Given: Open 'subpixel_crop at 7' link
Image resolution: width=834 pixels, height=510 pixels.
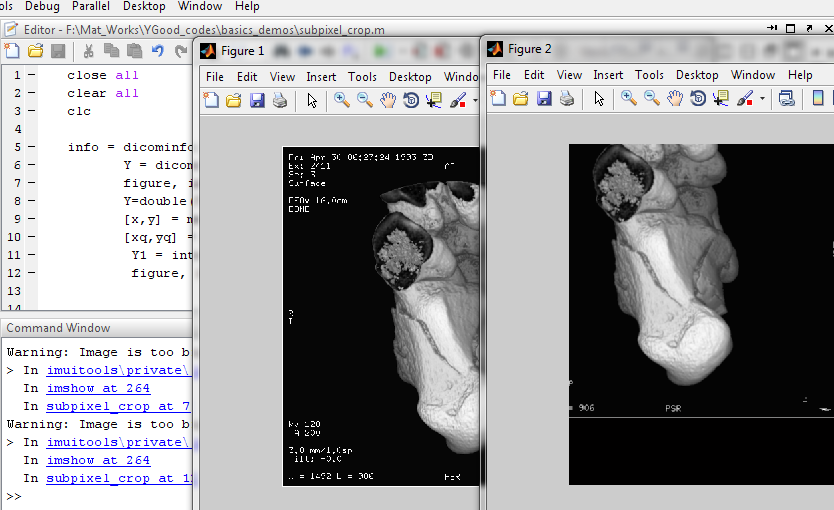Looking at the screenshot, I should point(118,406).
